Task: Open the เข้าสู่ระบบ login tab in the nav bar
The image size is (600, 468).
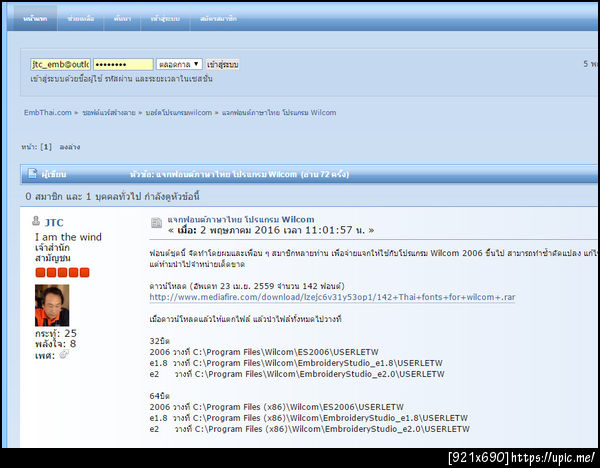Action: (165, 19)
